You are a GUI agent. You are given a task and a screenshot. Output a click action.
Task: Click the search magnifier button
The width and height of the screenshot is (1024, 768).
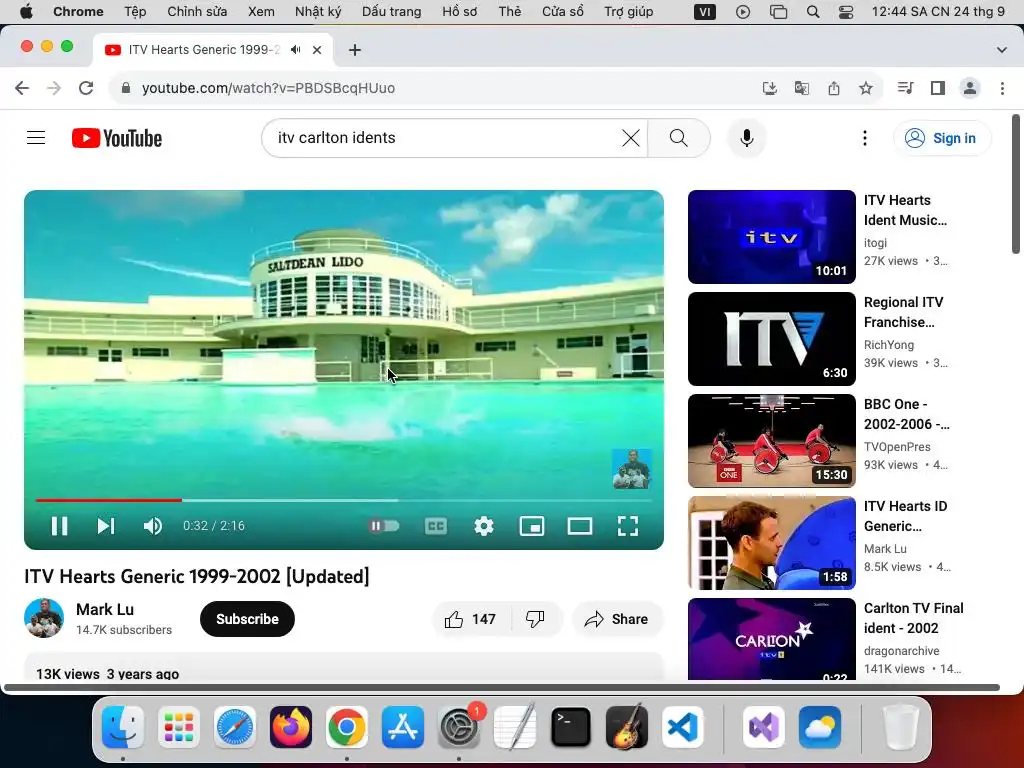[x=679, y=138]
